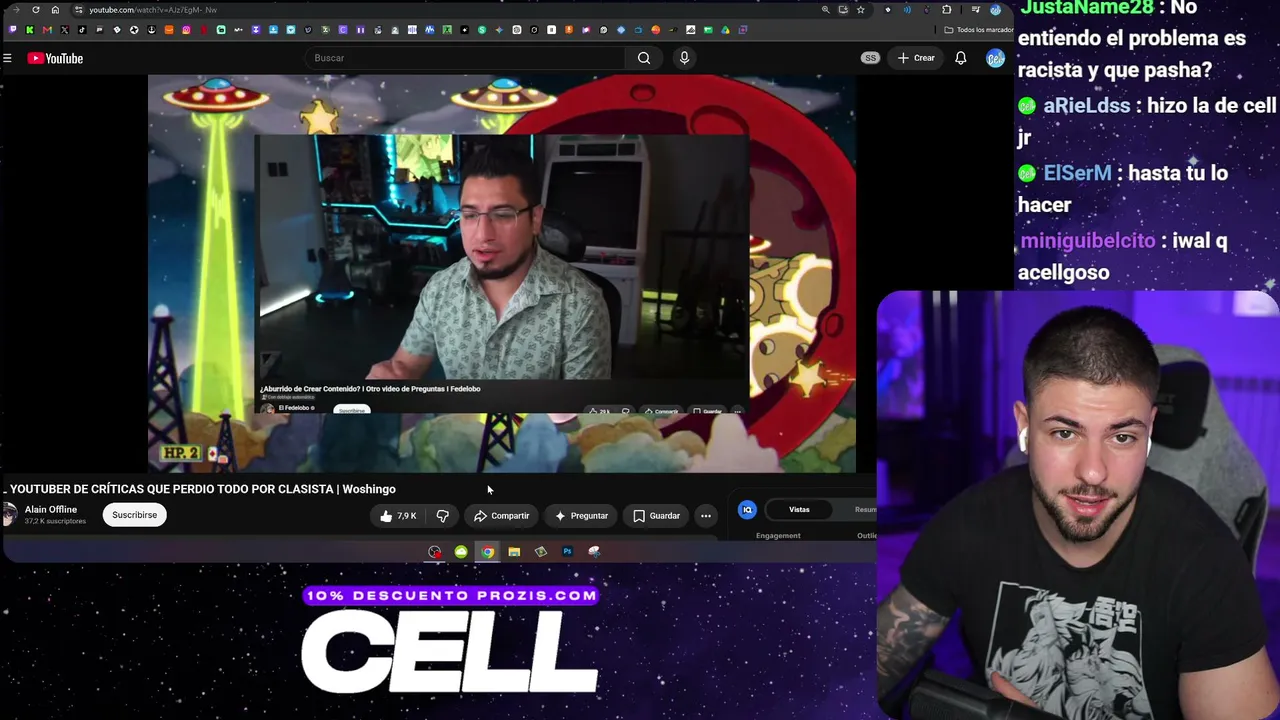Open the Google Drive bookmark
The image size is (1280, 720).
[x=725, y=30]
